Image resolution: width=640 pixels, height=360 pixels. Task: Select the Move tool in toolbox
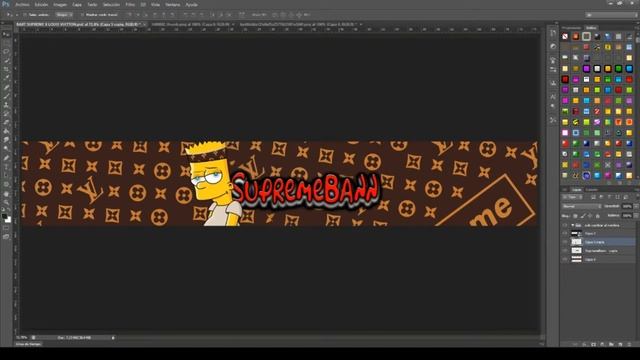[x=6, y=34]
